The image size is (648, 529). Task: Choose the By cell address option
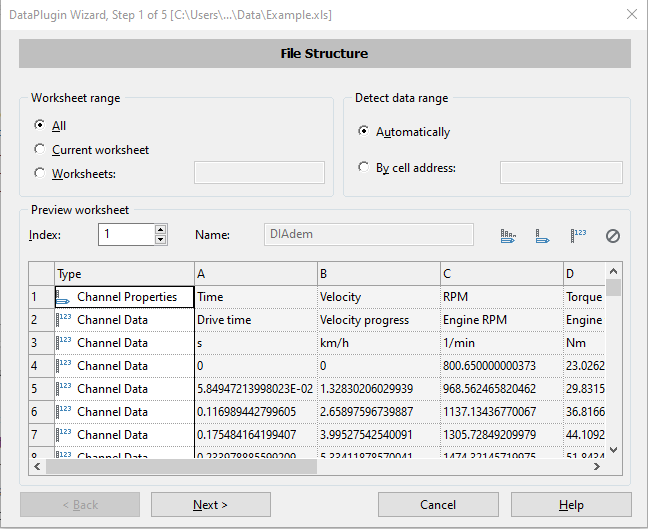pyautogui.click(x=364, y=168)
